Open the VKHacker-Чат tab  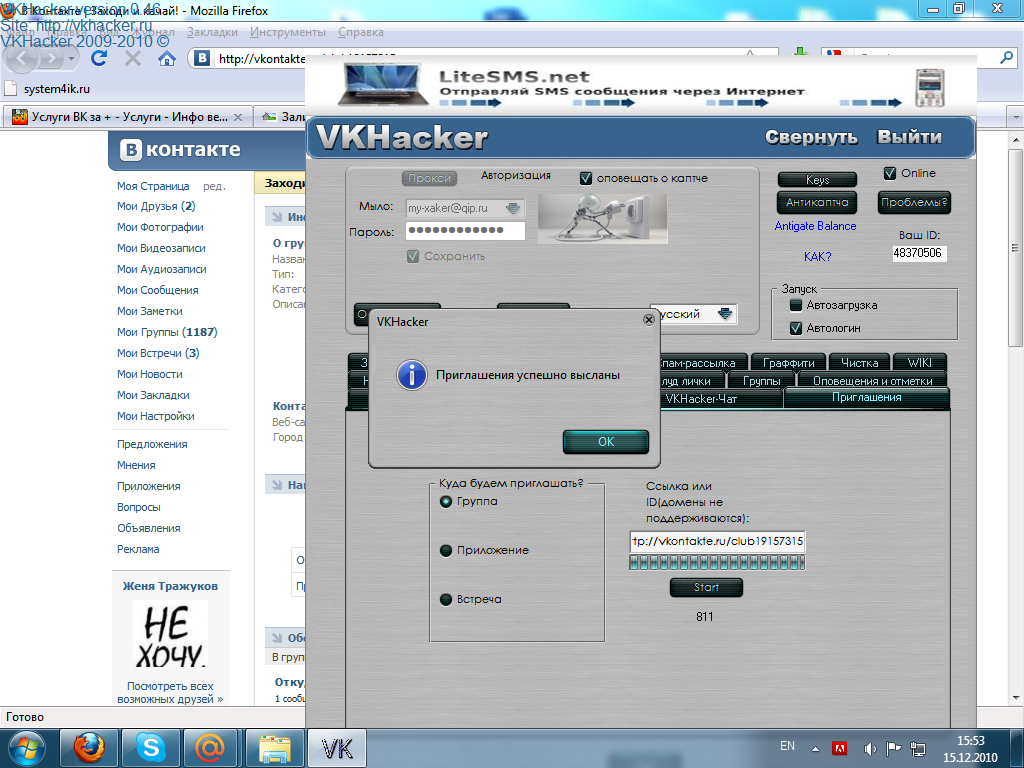(x=701, y=398)
